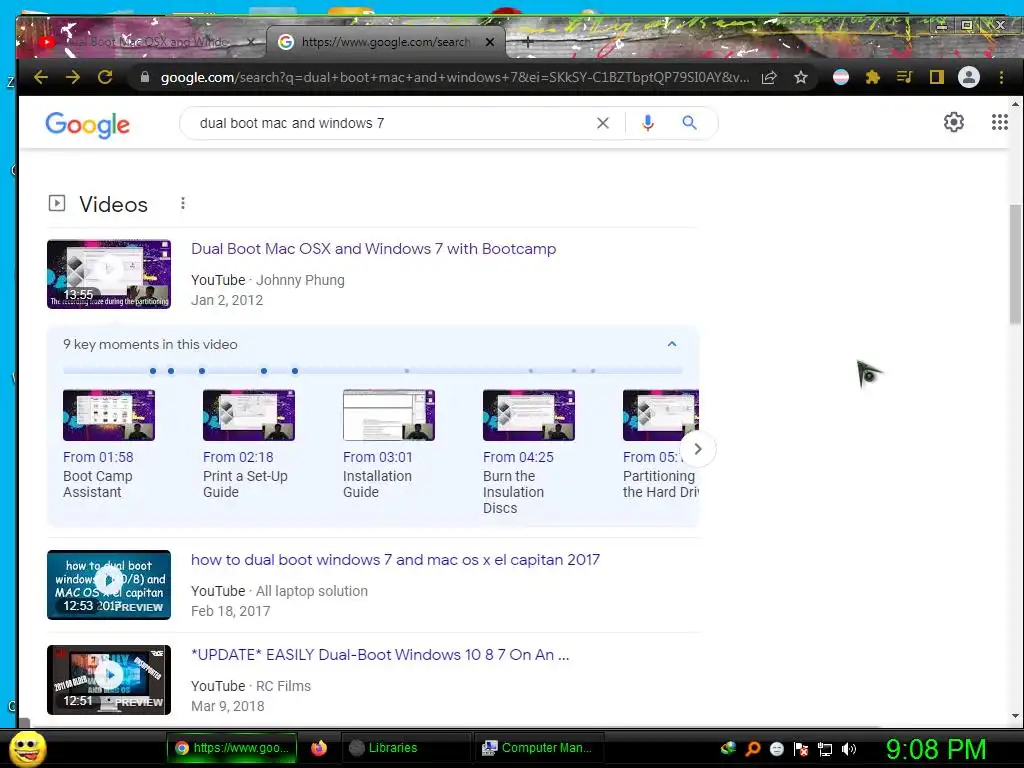Open Google quick settings gear

click(x=953, y=122)
